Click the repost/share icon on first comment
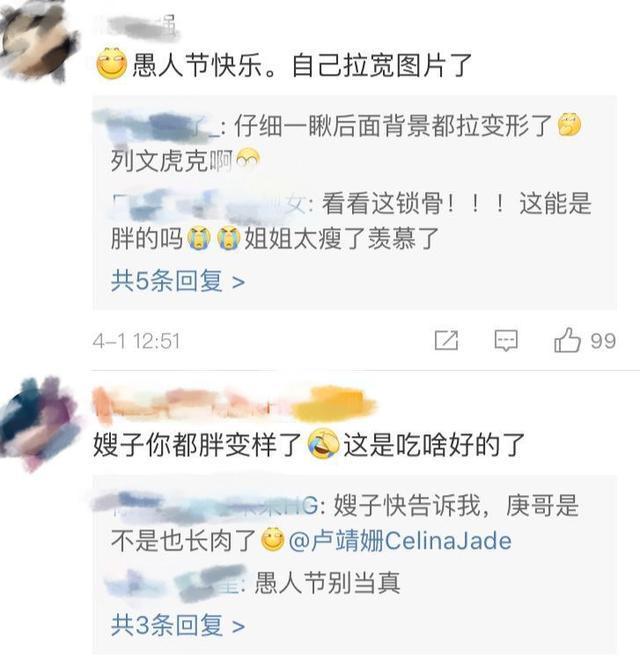 [446, 340]
